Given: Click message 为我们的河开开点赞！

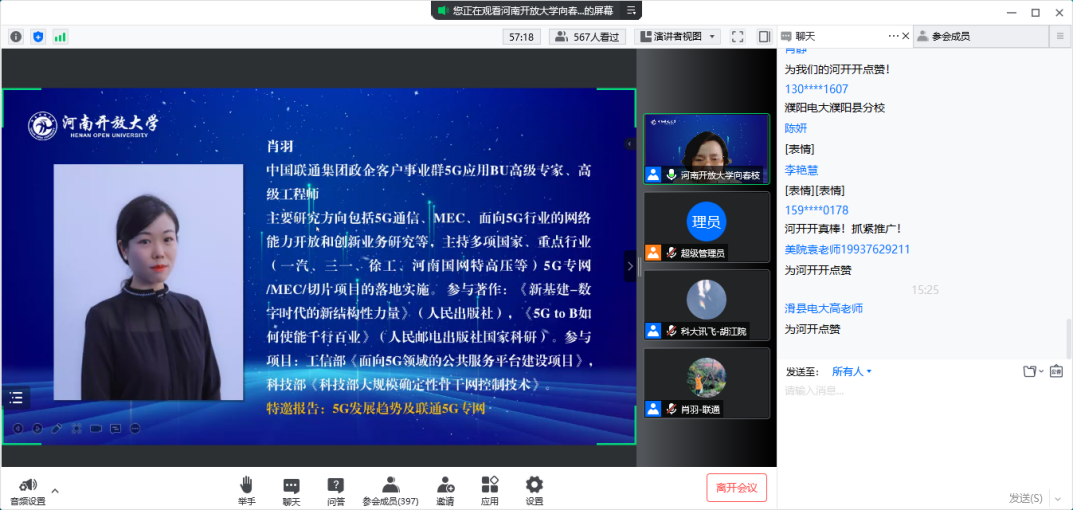Looking at the screenshot, I should coord(837,69).
